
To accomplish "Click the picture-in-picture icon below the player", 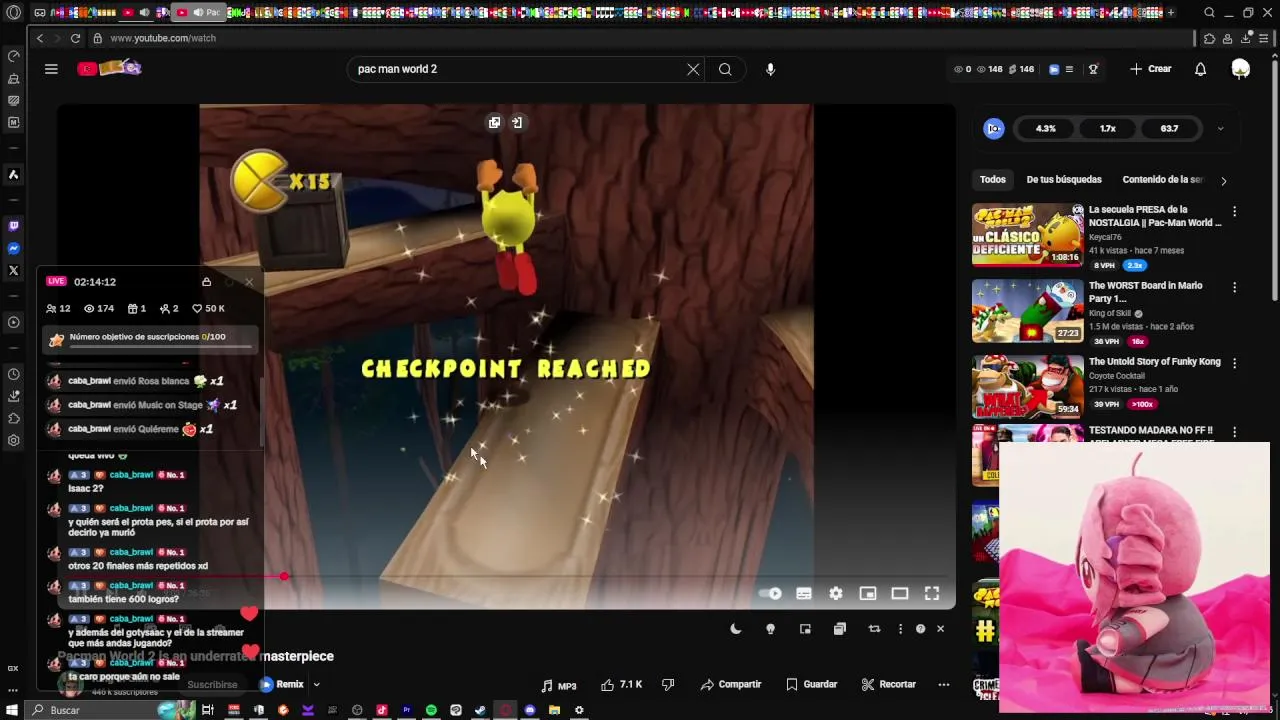I will click(x=805, y=629).
